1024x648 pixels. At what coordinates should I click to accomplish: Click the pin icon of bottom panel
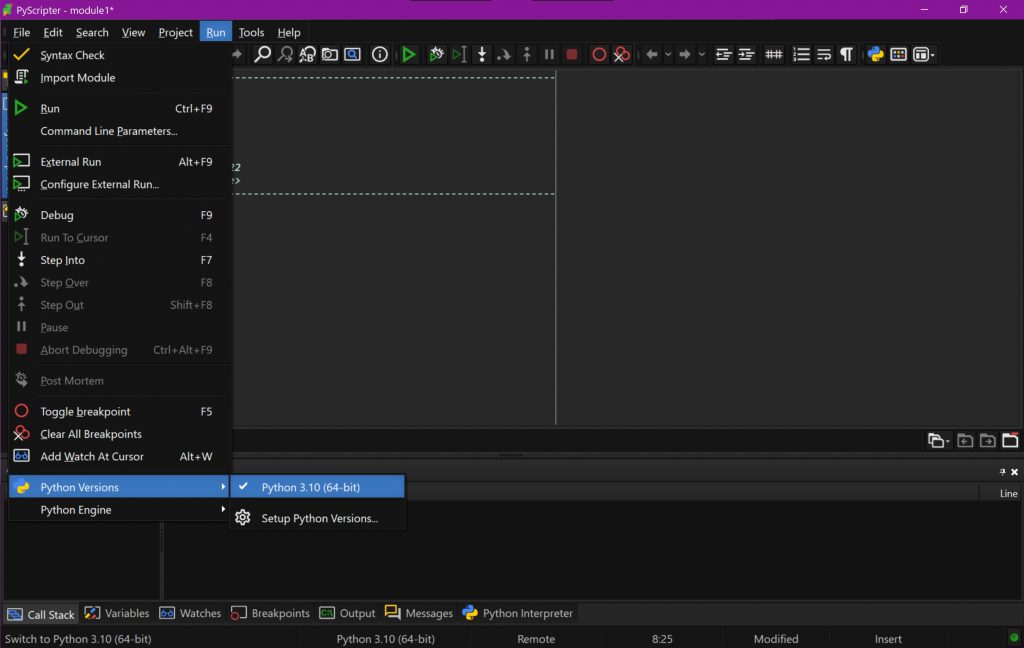point(1002,472)
